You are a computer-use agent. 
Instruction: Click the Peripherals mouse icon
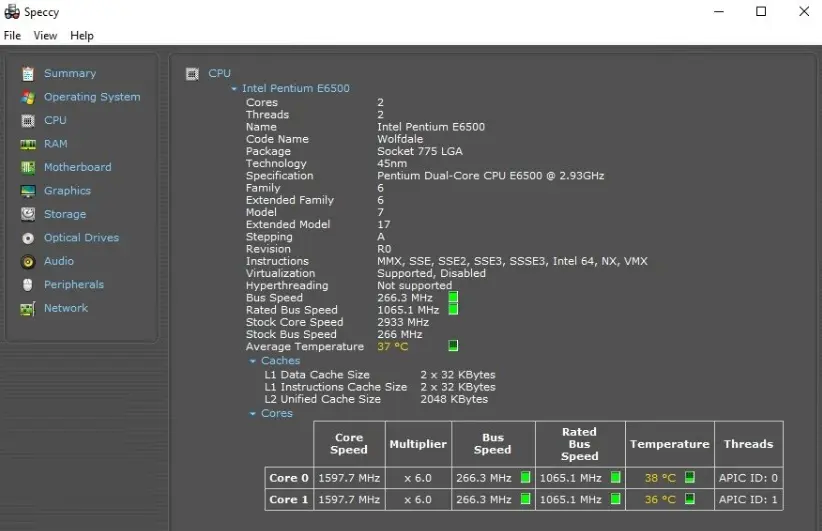(28, 285)
